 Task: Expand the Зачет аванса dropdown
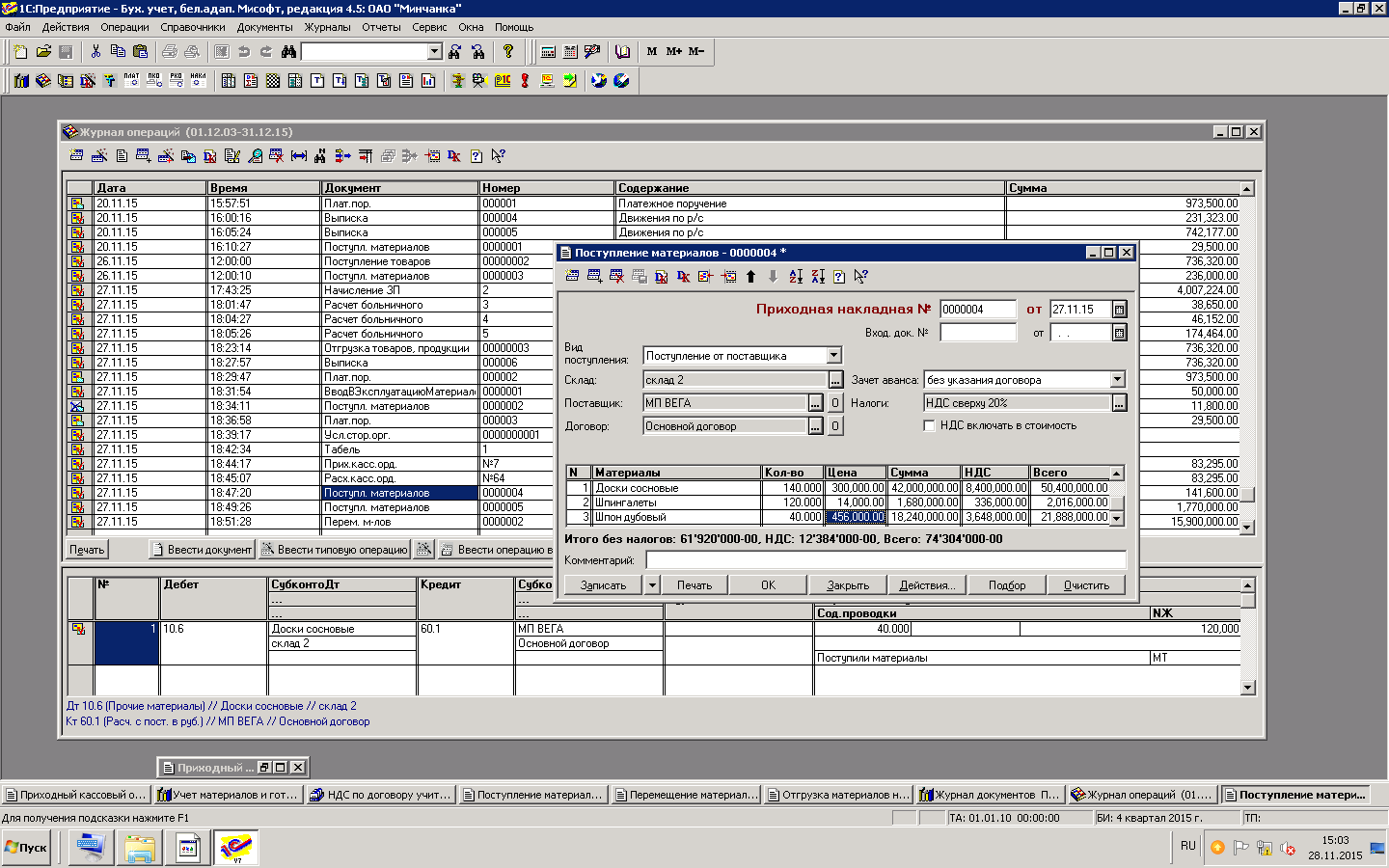[1118, 380]
